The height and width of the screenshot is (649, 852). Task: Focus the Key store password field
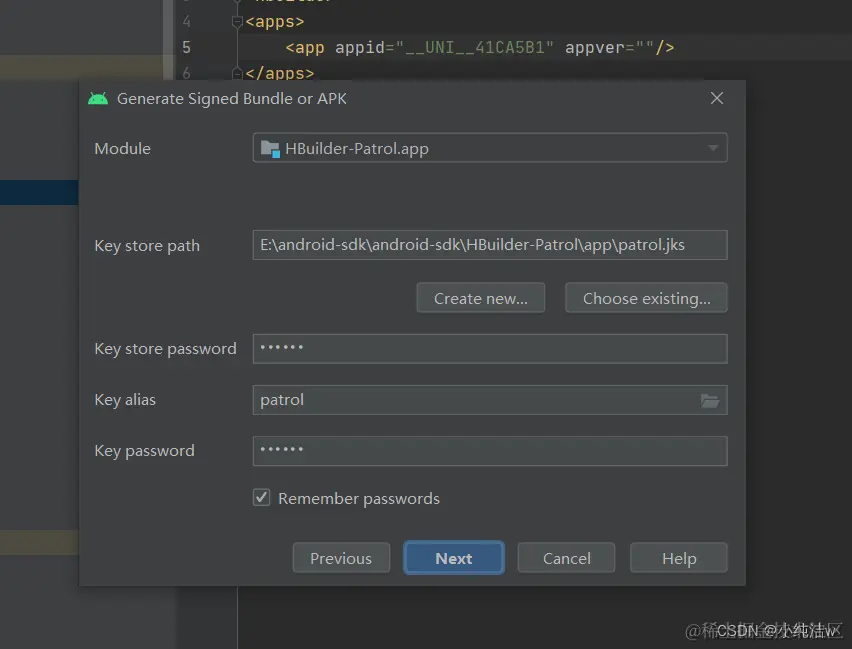coord(490,348)
